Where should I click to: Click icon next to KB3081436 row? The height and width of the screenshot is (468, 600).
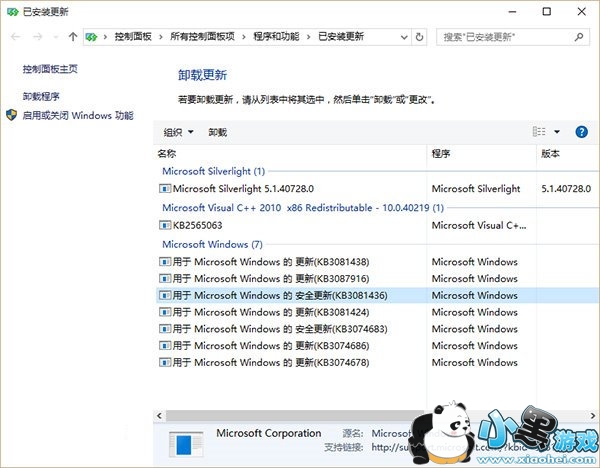tap(165, 296)
